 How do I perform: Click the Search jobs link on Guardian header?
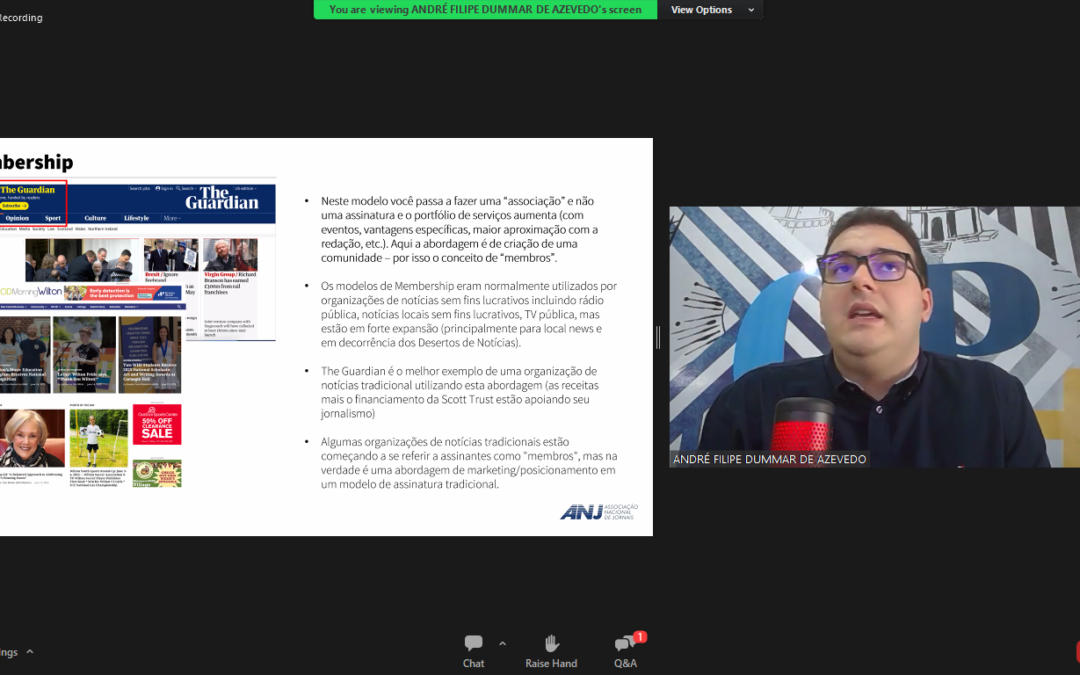click(x=140, y=188)
